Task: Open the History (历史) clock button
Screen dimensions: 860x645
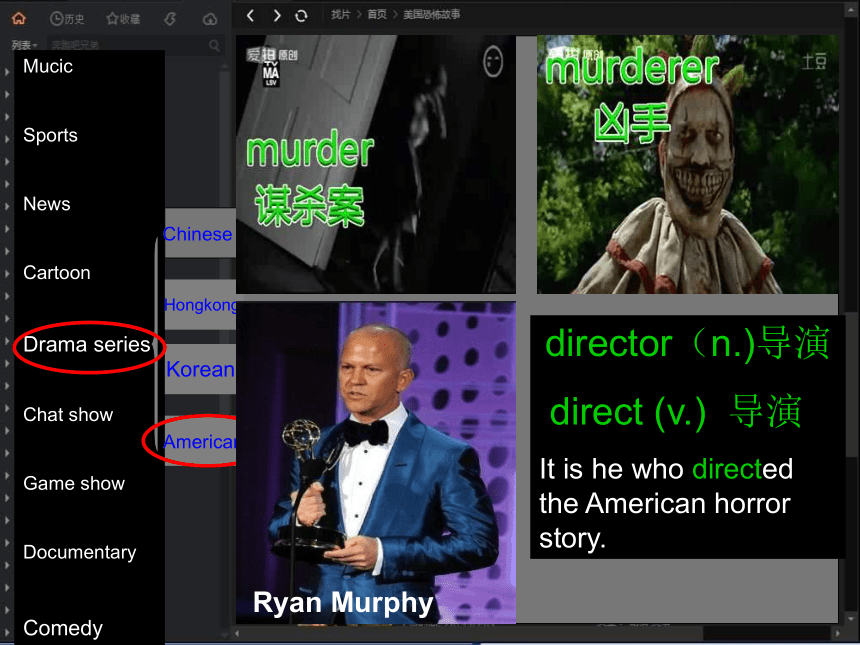Action: 67,19
